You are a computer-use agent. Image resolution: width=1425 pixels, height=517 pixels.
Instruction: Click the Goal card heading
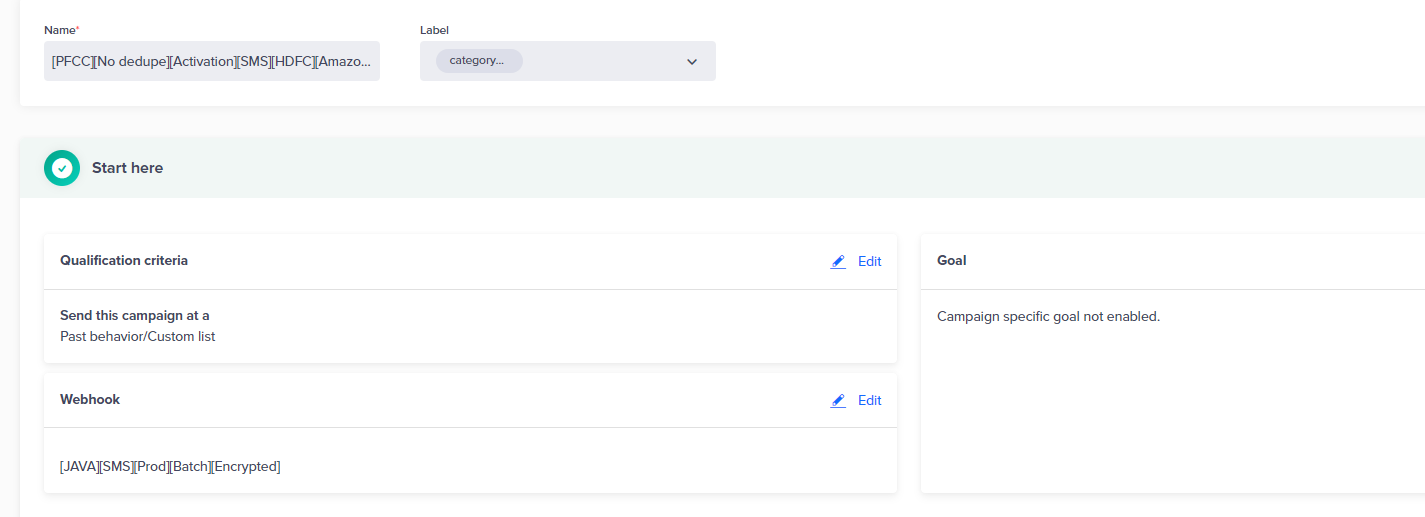point(952,261)
